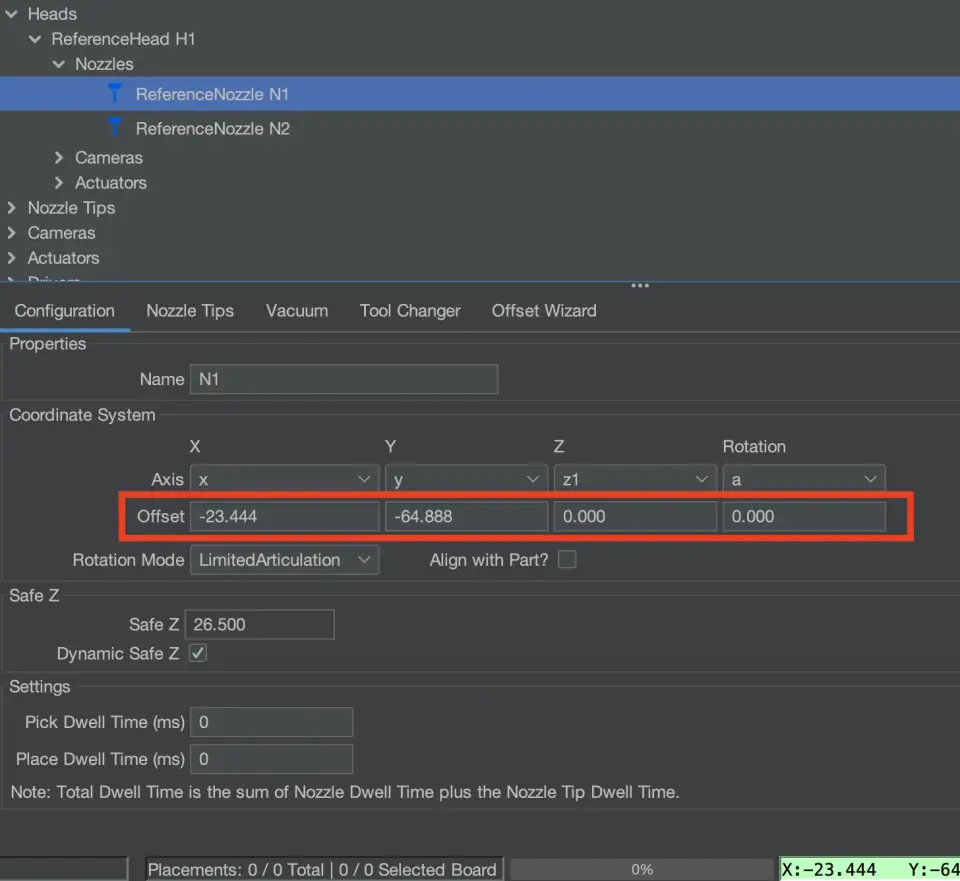Click the Name input field
This screenshot has width=960, height=881.
(343, 379)
